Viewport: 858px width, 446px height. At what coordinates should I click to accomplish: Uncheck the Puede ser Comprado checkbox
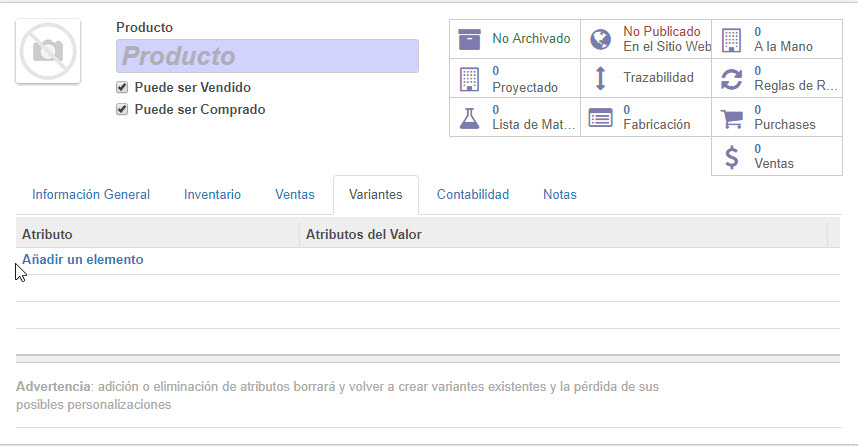[x=122, y=109]
